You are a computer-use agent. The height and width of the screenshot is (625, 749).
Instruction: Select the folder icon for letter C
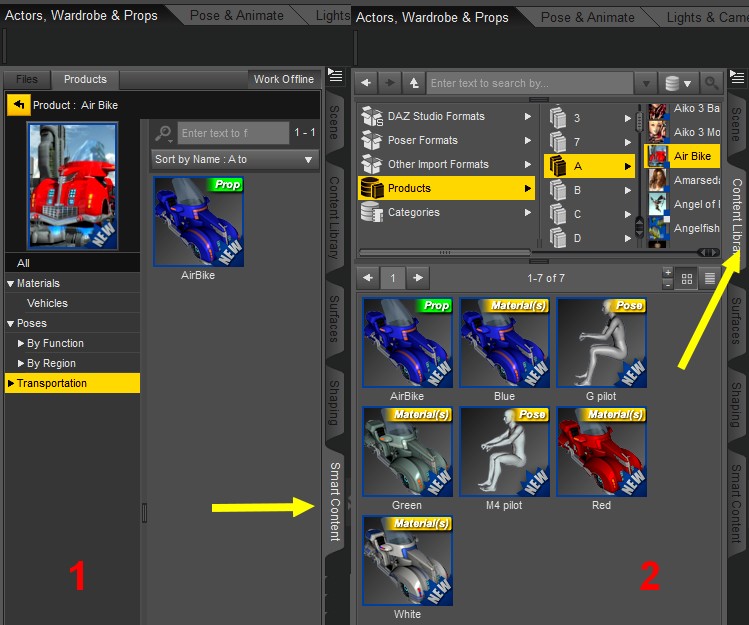(557, 214)
